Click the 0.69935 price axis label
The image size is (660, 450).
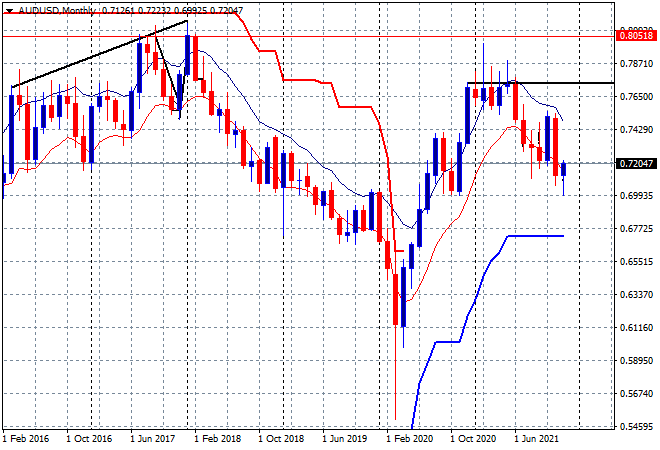tap(636, 196)
